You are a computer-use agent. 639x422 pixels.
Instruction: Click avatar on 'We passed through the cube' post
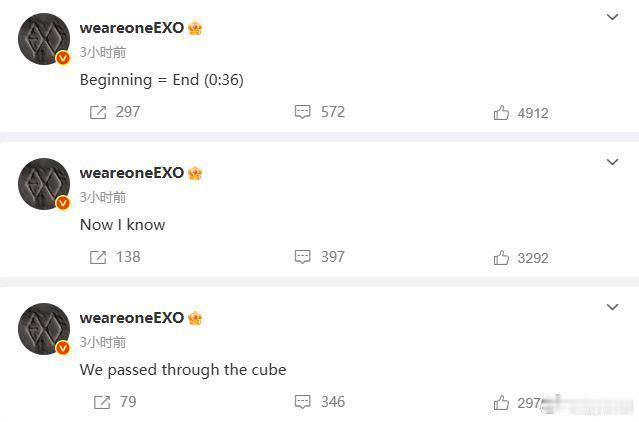tap(44, 329)
